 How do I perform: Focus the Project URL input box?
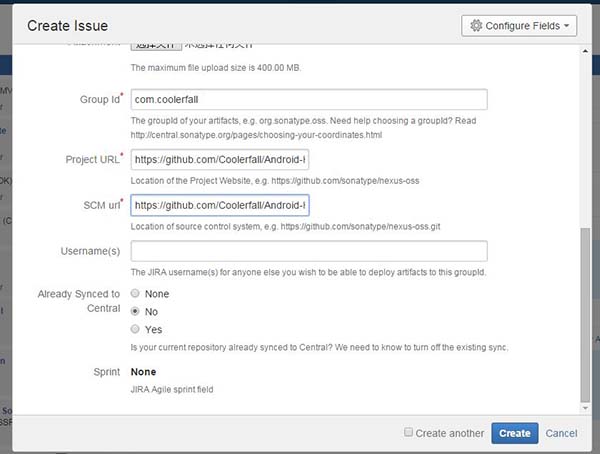coord(220,159)
